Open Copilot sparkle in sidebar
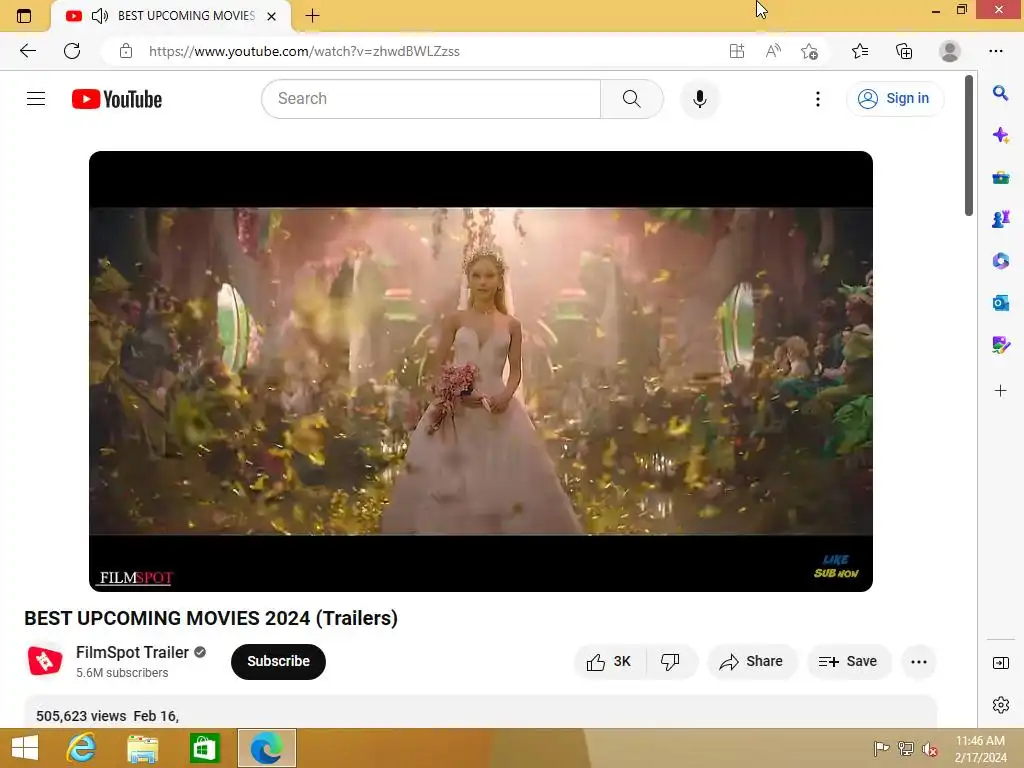This screenshot has width=1024, height=768. (x=1000, y=135)
